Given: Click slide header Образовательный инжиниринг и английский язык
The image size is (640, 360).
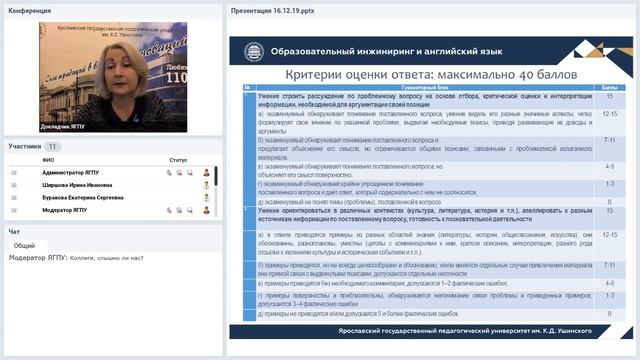Looking at the screenshot, I should [387, 52].
